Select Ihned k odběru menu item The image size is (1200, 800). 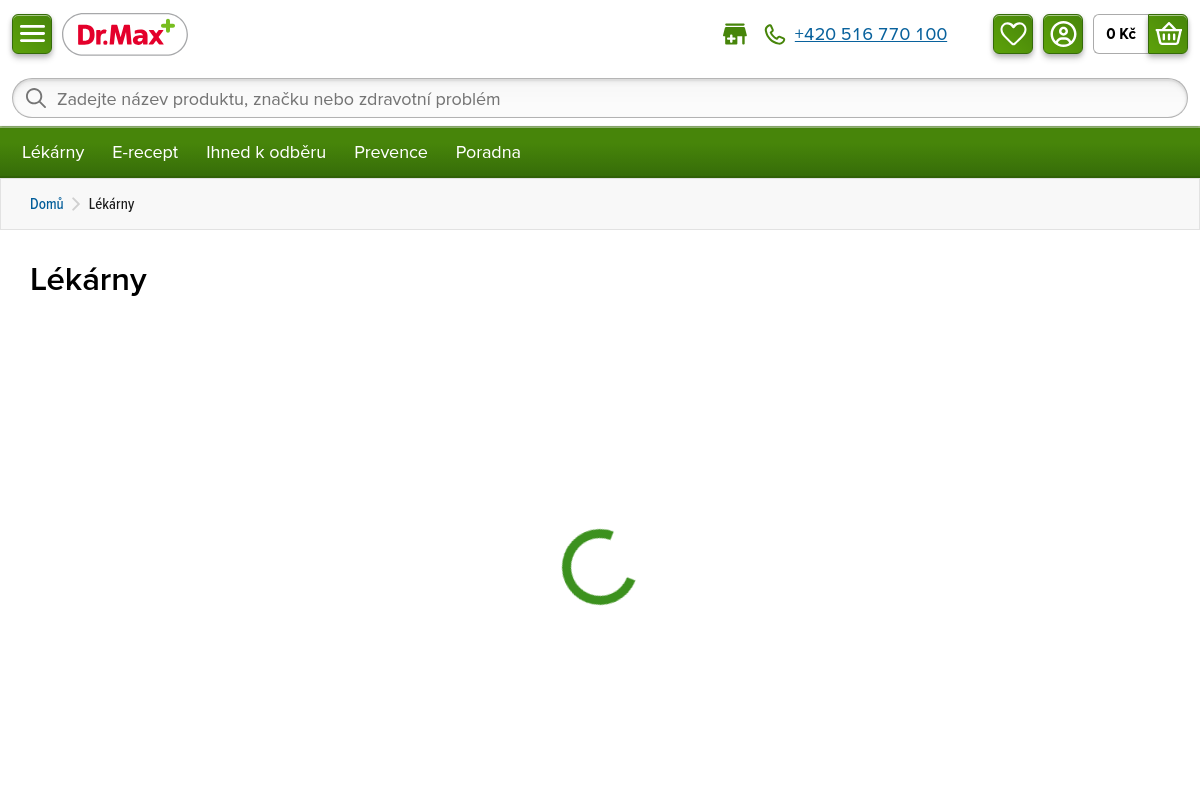click(x=266, y=152)
